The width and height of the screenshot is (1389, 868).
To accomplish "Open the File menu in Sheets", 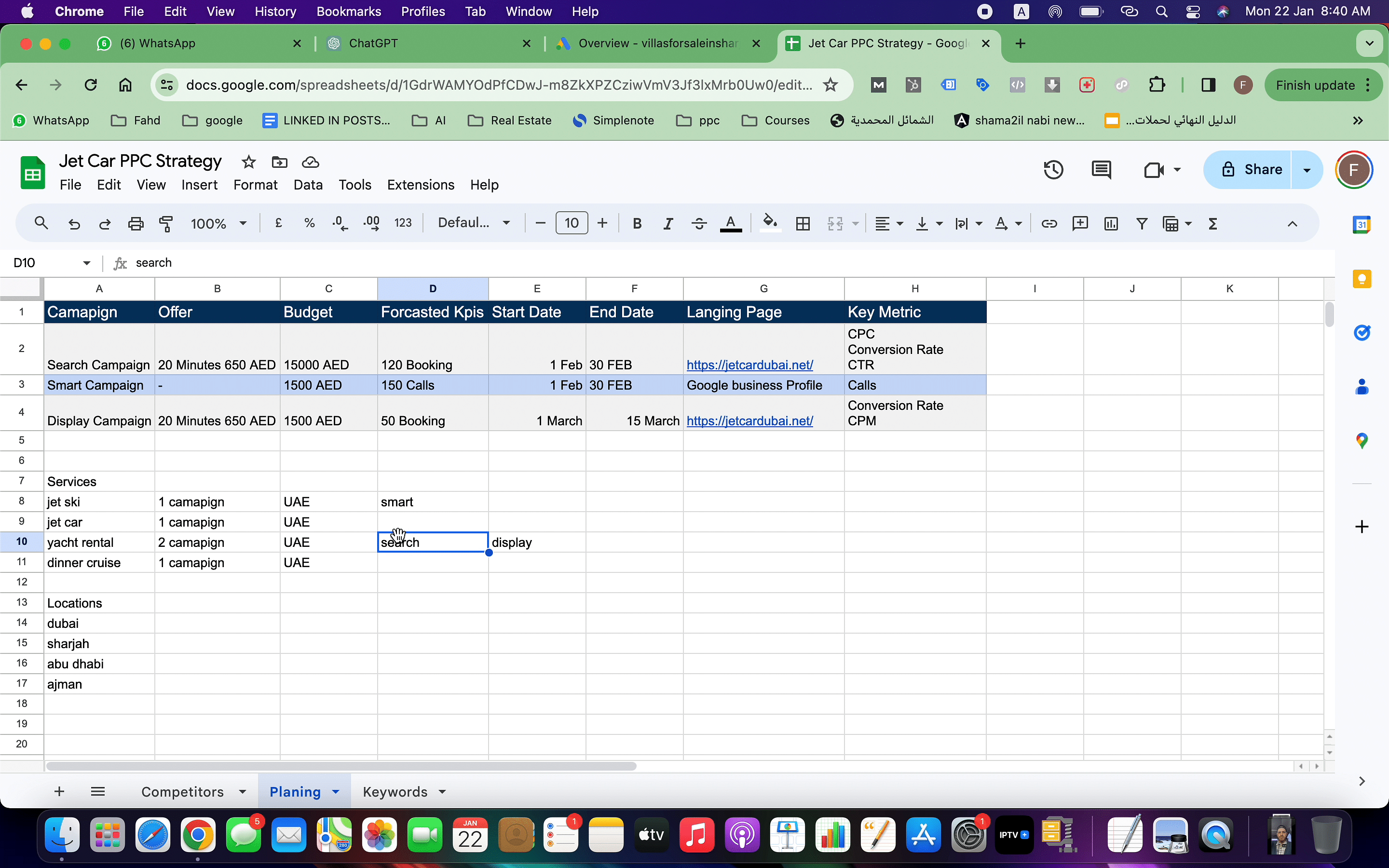I will point(70,185).
